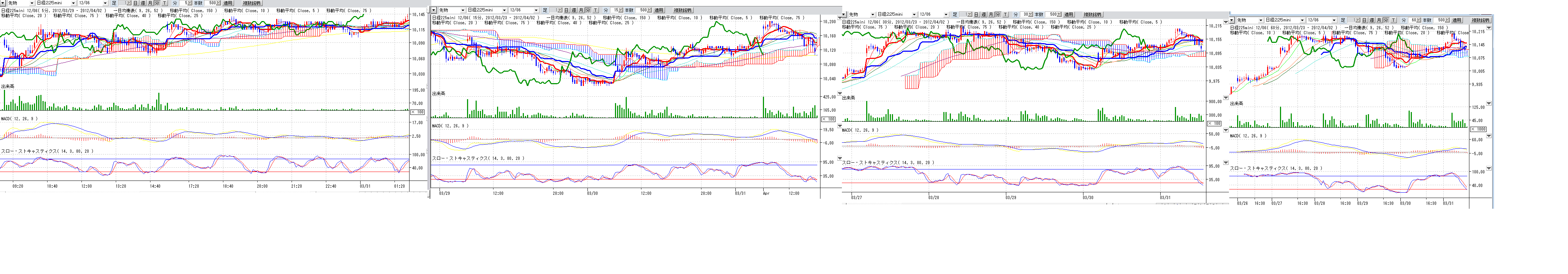1568x274 pixels.
Task: Click the T tick button in 60-minute chart
Action: click(1393, 21)
